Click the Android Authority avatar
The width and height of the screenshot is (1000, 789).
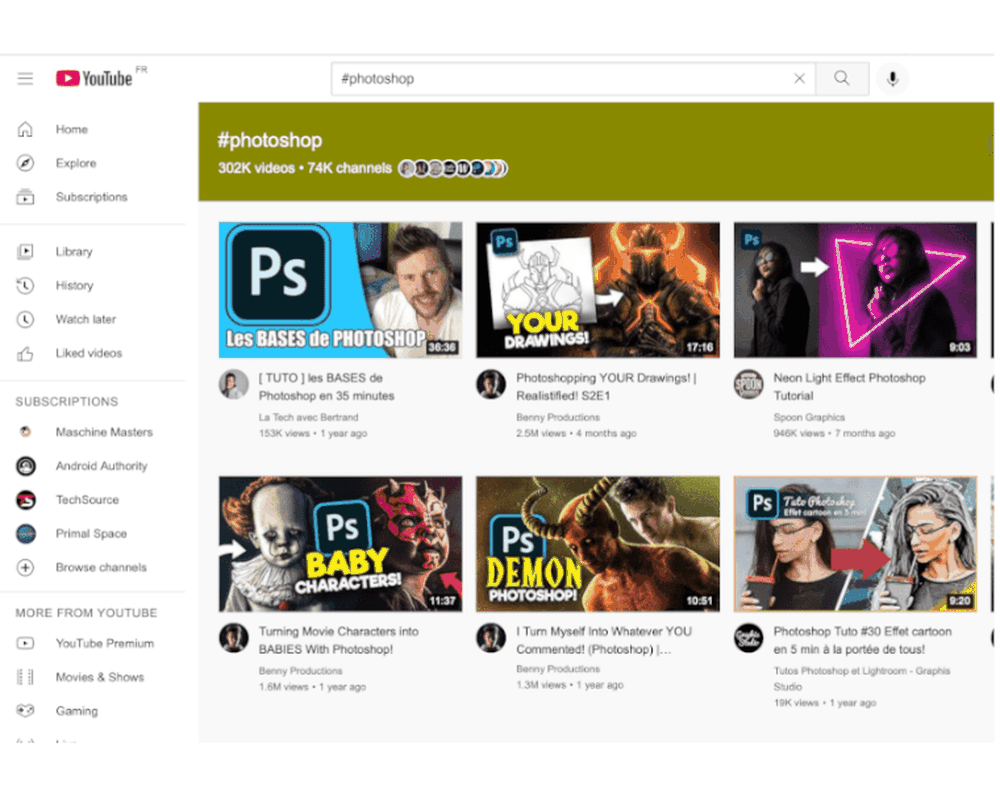[x=26, y=466]
